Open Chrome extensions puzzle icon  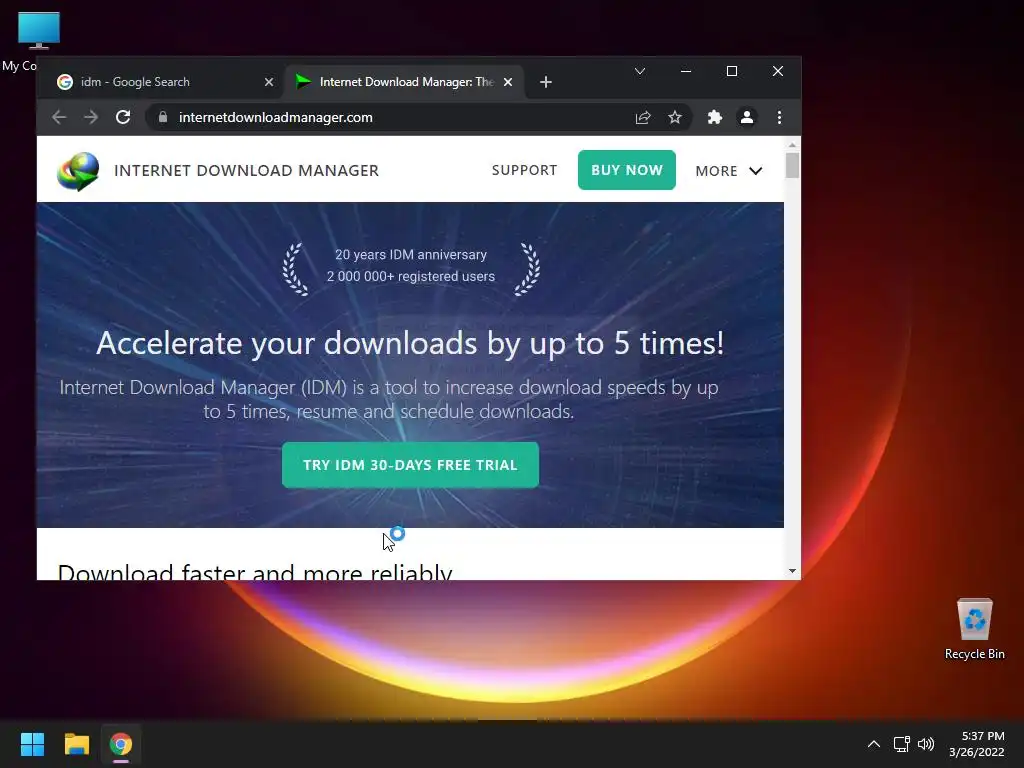tap(715, 118)
